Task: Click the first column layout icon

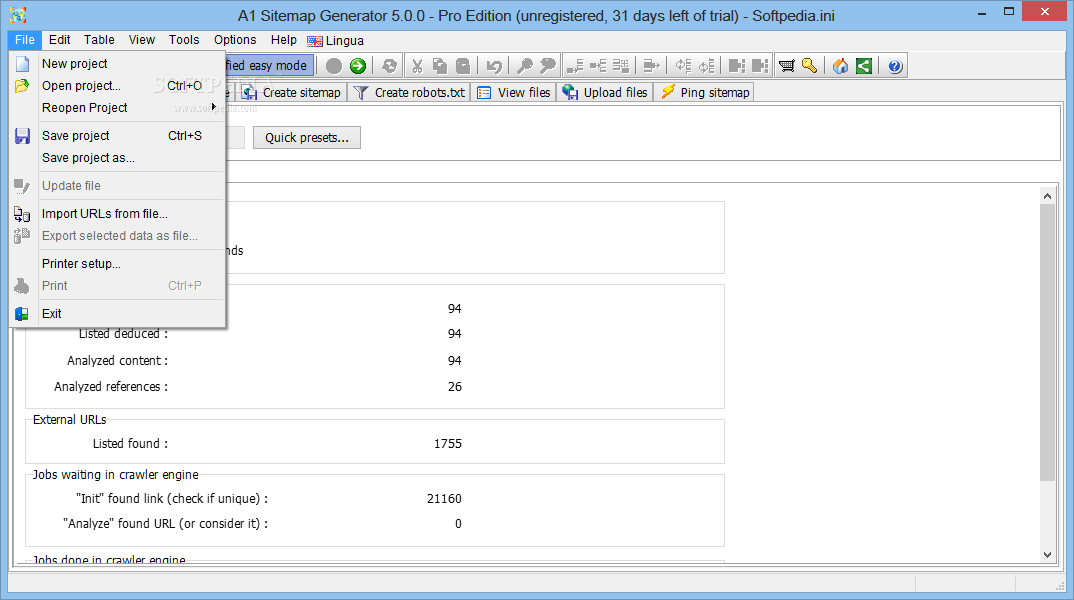Action: click(x=736, y=66)
